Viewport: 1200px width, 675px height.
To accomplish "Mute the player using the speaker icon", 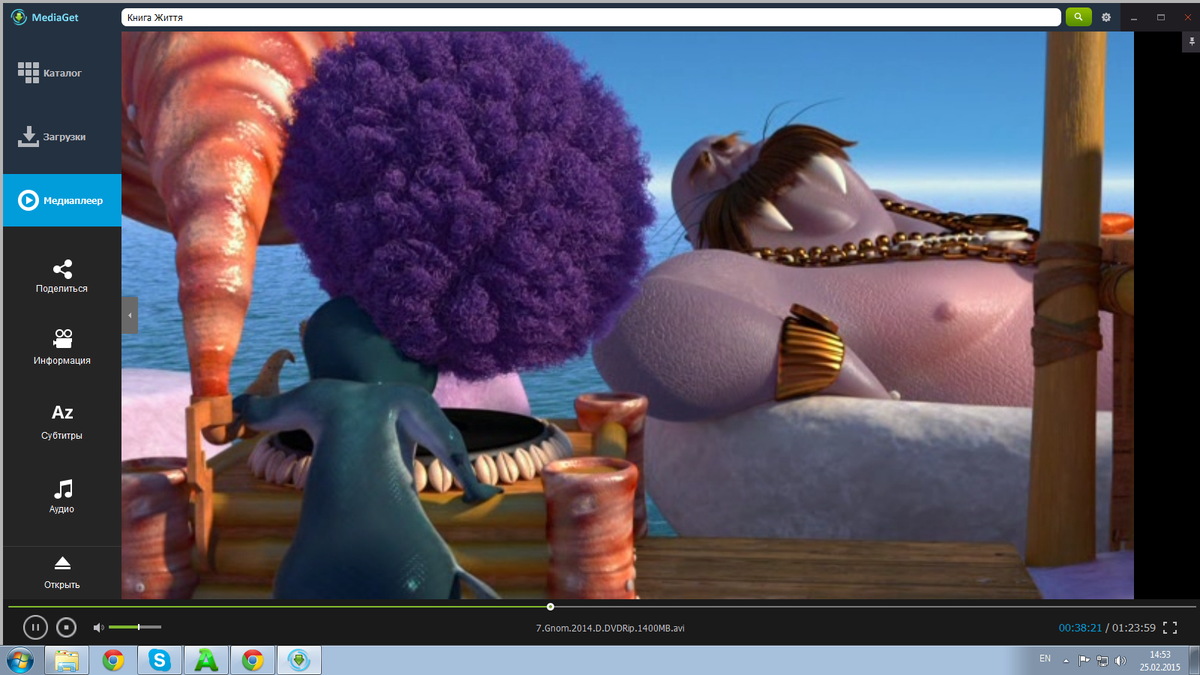I will 98,628.
